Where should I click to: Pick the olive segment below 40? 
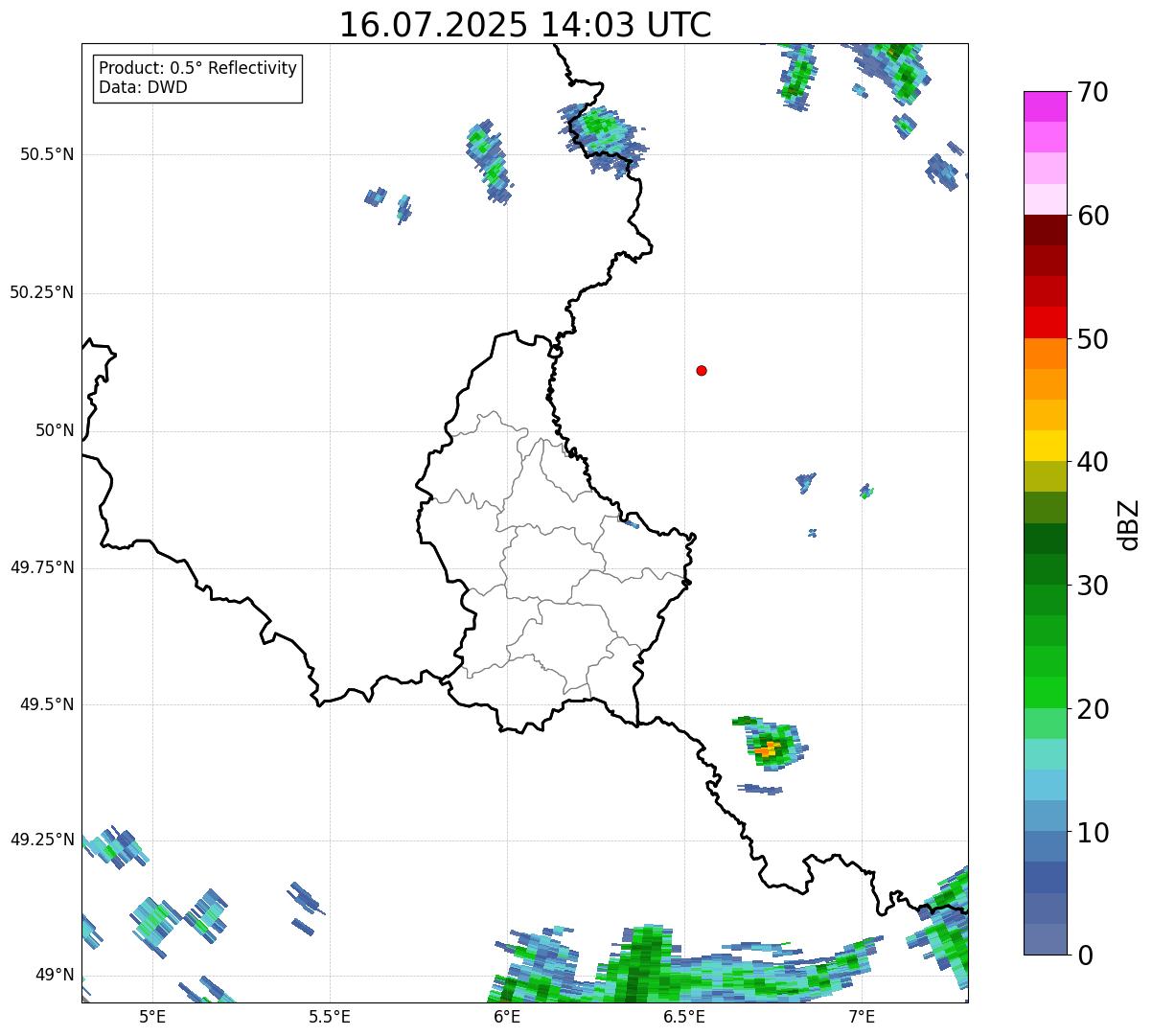(1045, 477)
